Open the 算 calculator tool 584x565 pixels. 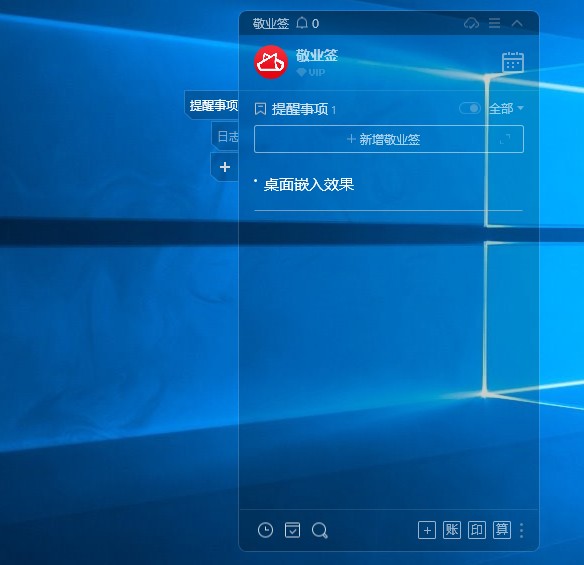click(502, 530)
